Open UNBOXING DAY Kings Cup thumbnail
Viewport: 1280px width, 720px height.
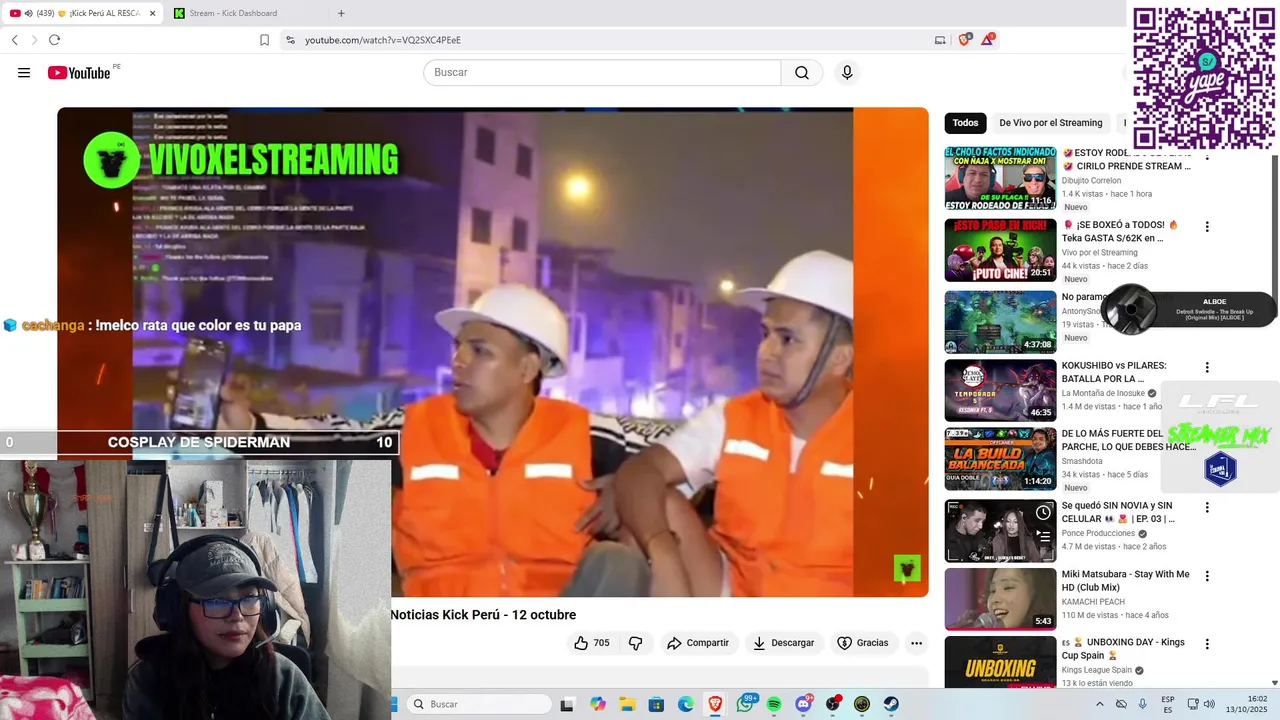pyautogui.click(x=1000, y=662)
